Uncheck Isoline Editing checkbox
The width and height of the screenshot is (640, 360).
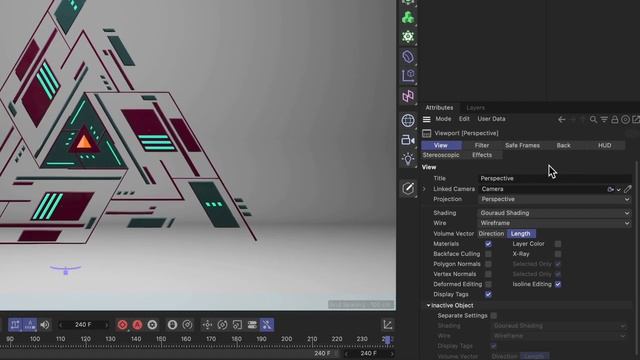click(558, 284)
